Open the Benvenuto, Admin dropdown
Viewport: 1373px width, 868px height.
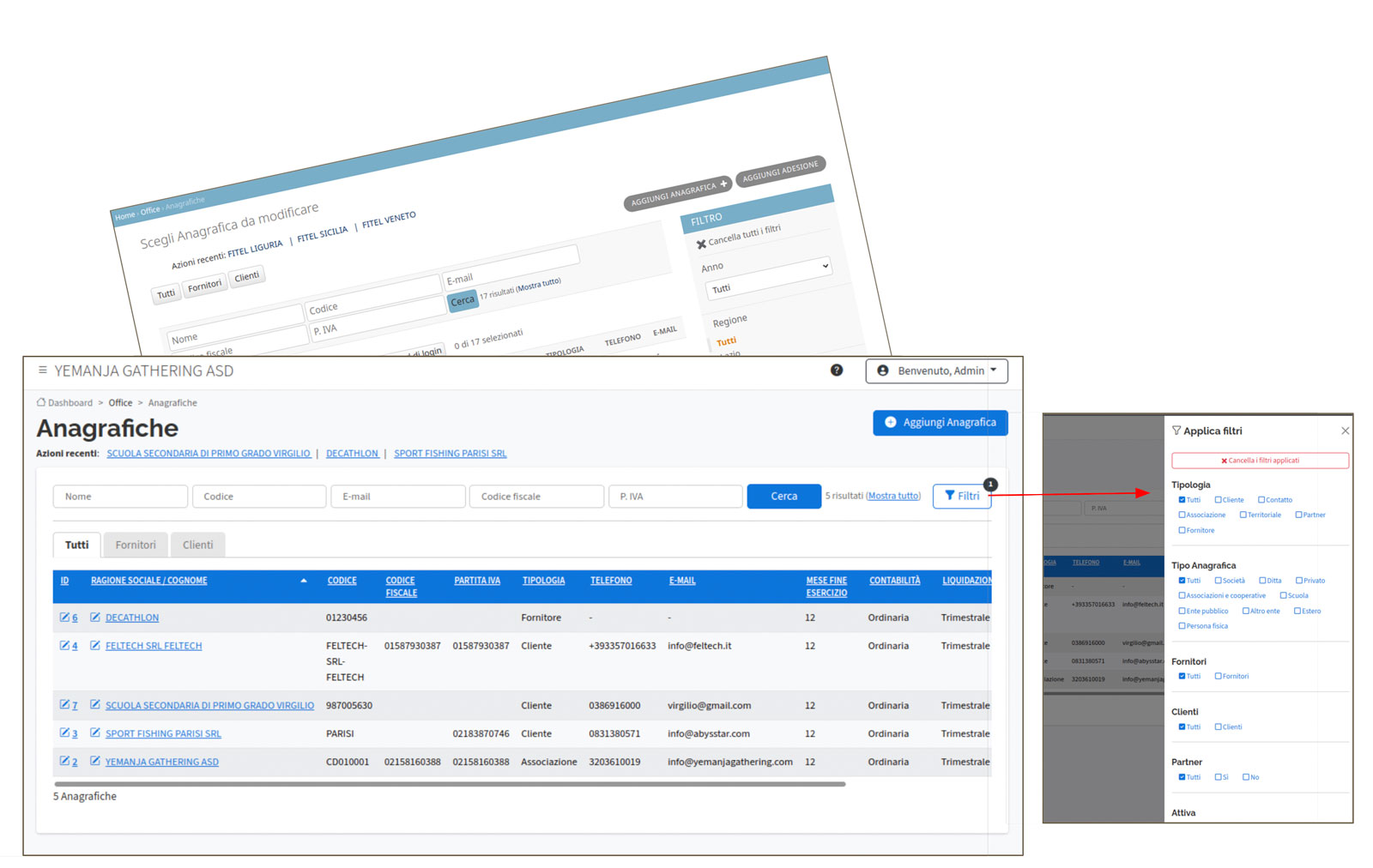[936, 371]
